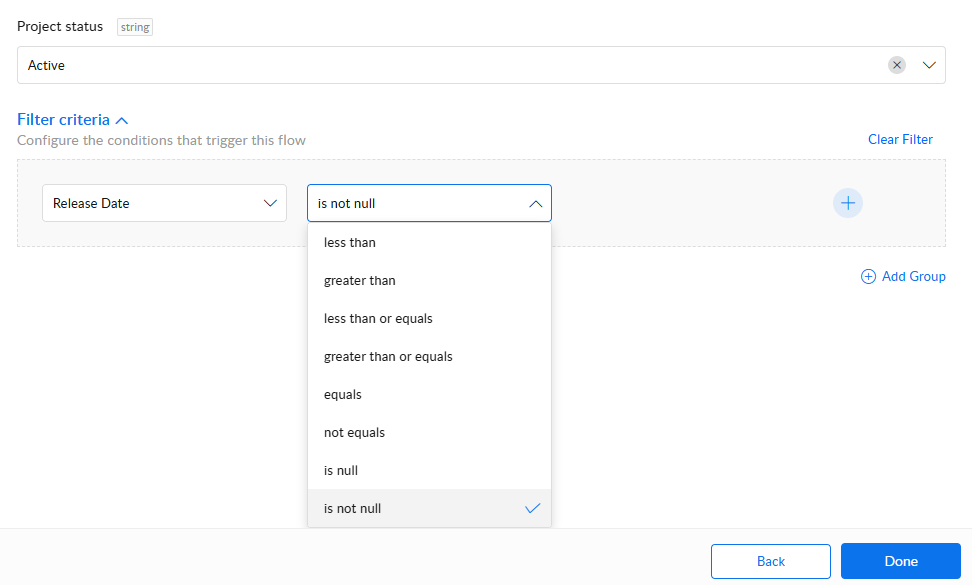Pick the 'not equals' operator
This screenshot has height=585, width=972.
click(x=354, y=433)
